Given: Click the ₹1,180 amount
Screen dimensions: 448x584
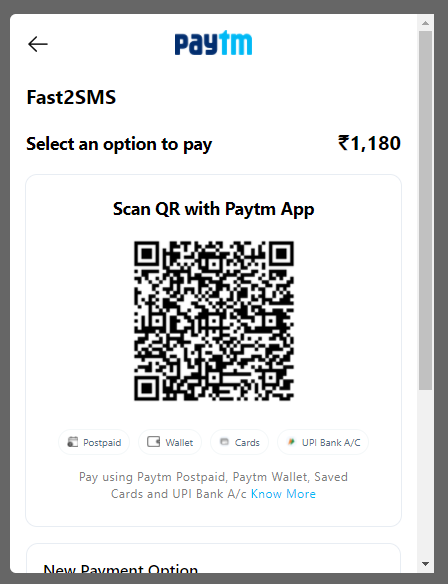Looking at the screenshot, I should tap(369, 143).
